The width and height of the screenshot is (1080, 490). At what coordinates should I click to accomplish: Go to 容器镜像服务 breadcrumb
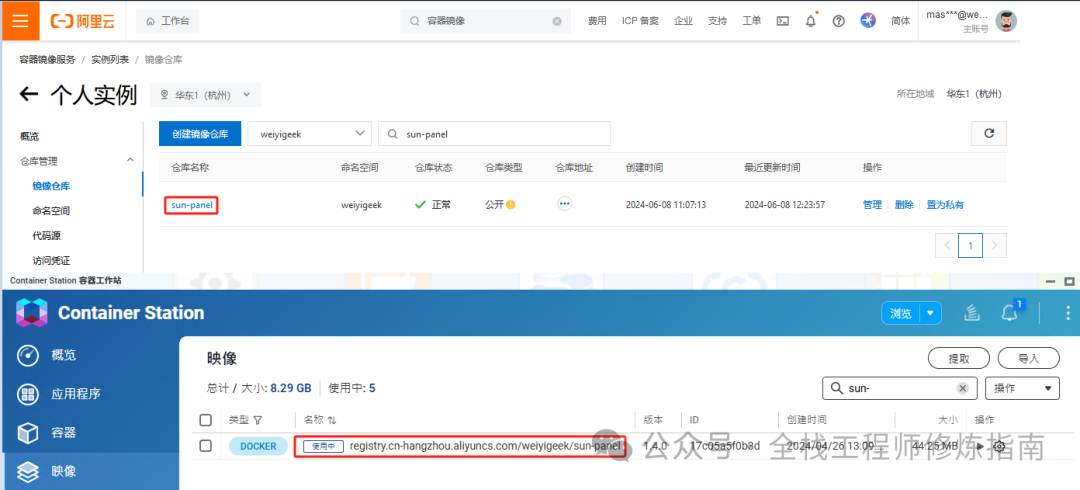[x=48, y=60]
